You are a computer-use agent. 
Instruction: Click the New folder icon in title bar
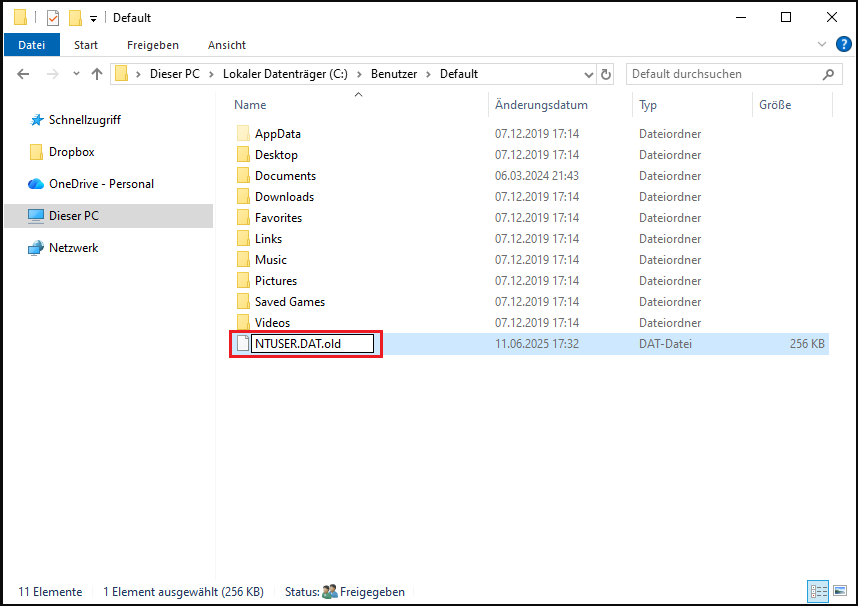[x=75, y=18]
